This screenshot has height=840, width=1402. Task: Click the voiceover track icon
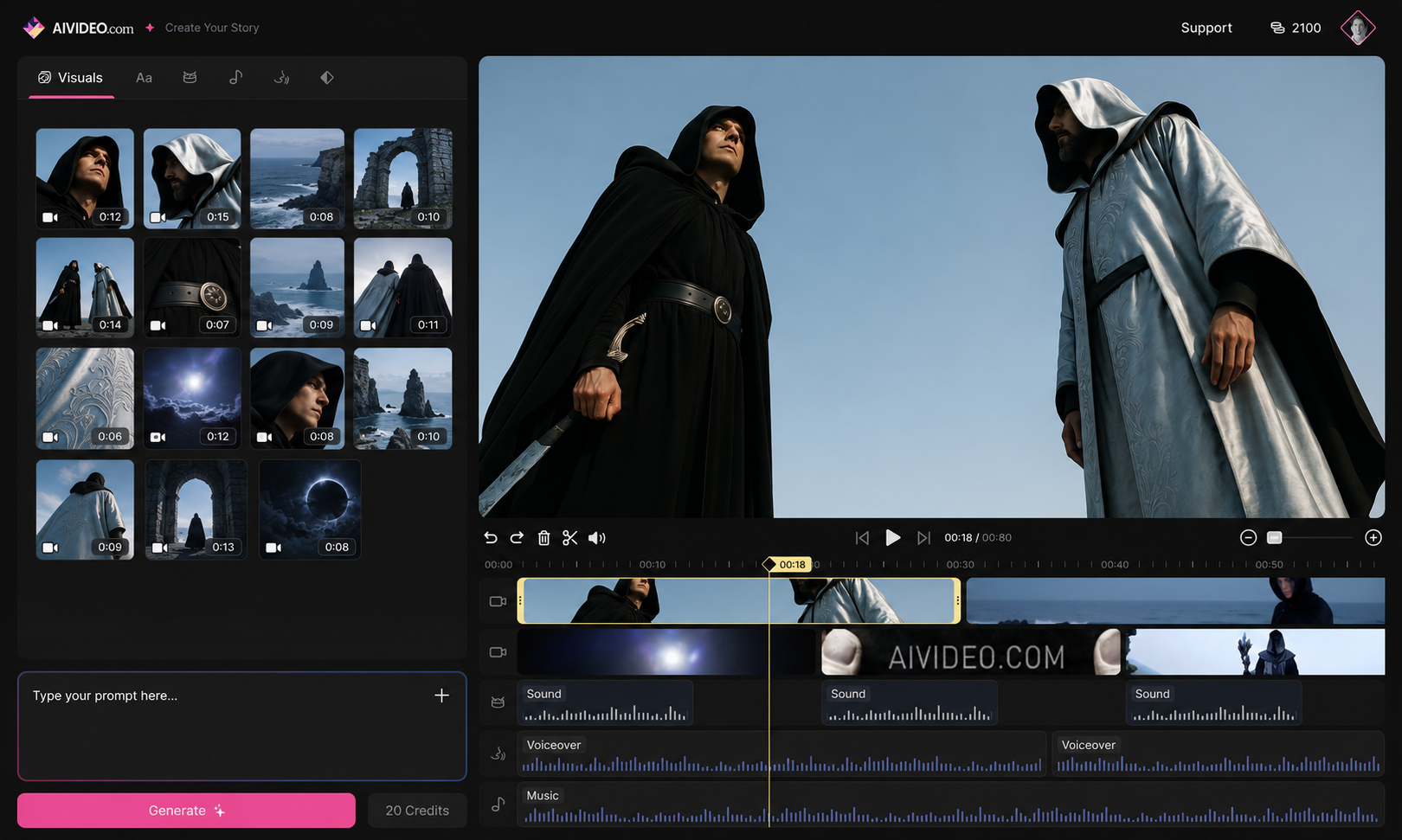point(498,753)
